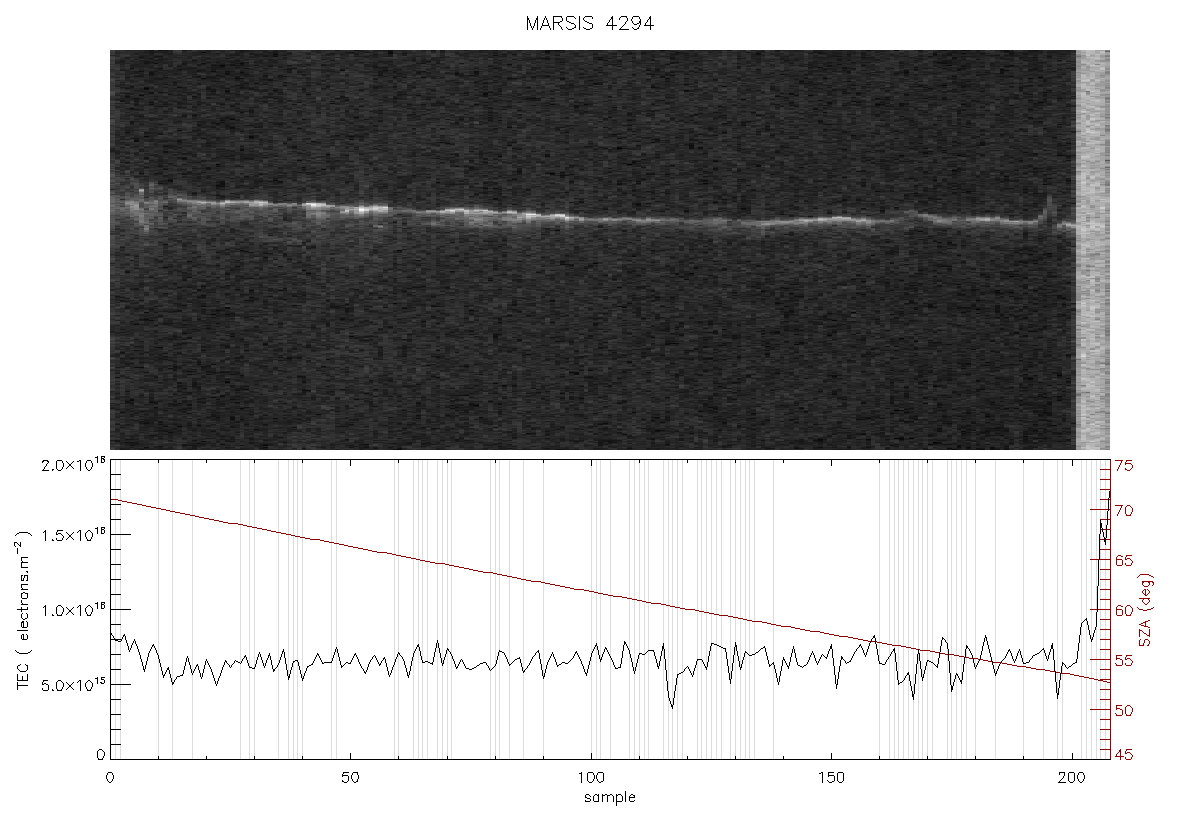
Task: Click the TEC (electrons.m-2) axis title
Action: tap(23, 610)
